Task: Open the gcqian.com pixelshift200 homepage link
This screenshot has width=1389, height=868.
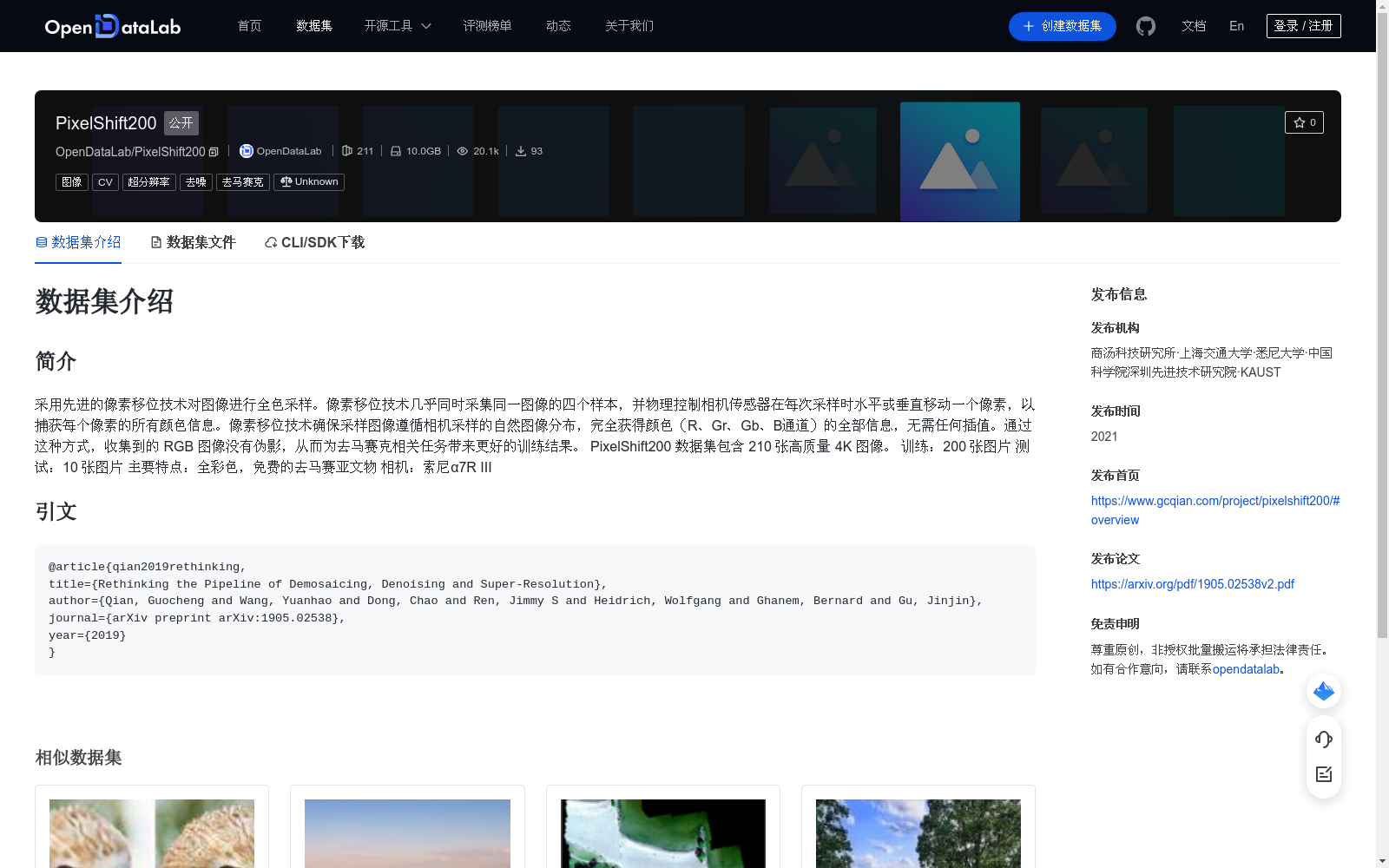Action: coord(1215,510)
